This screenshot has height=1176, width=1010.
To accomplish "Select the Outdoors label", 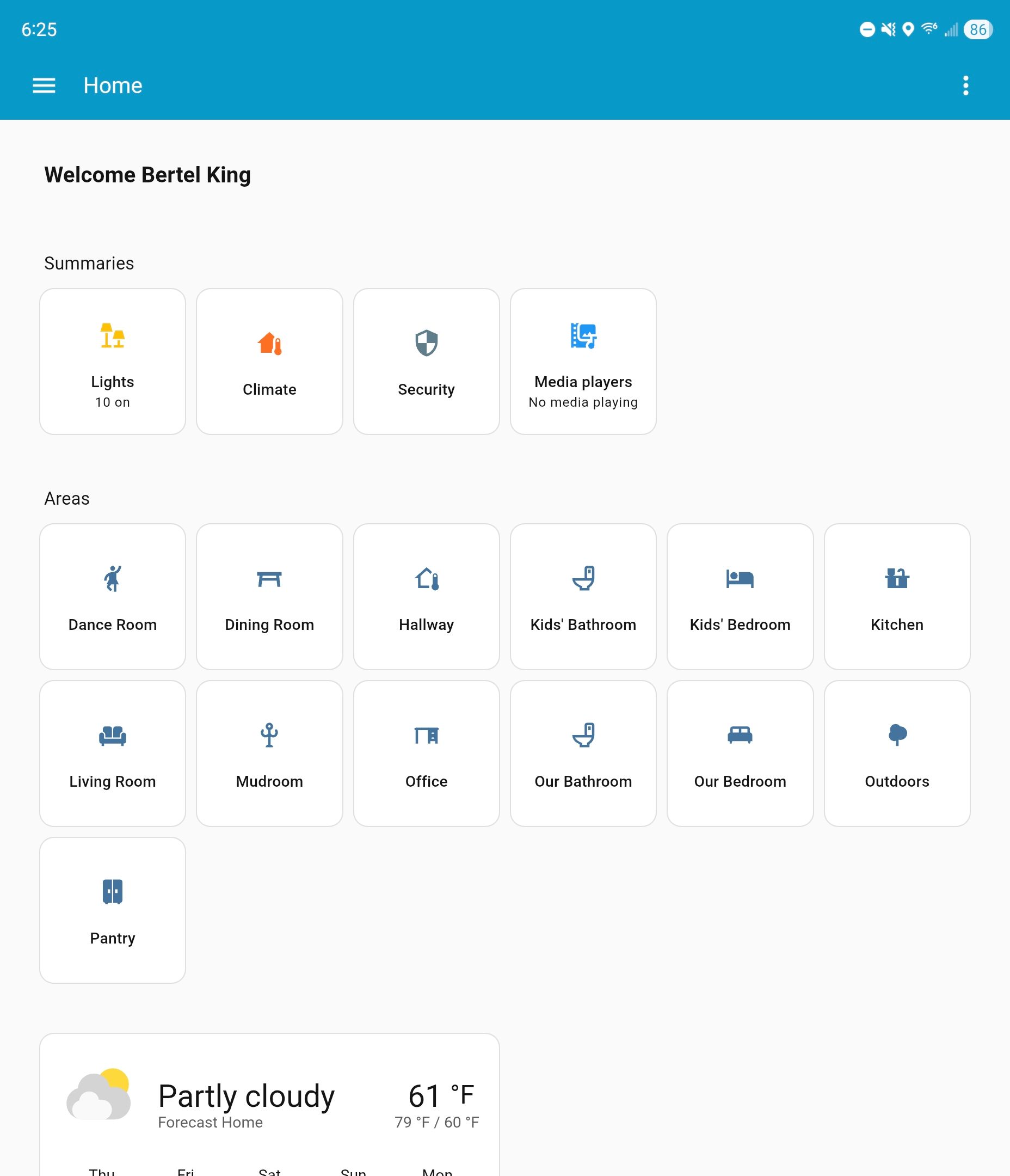I will [897, 781].
